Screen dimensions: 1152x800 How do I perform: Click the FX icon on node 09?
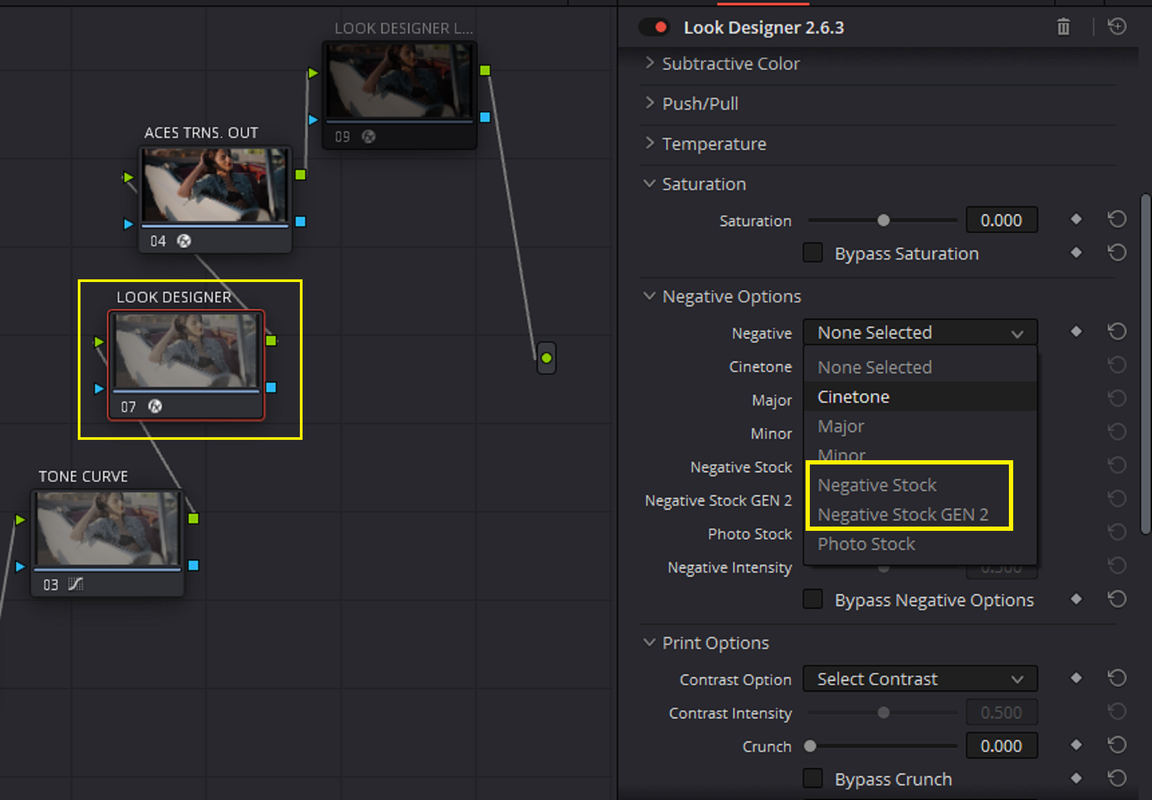(x=369, y=137)
